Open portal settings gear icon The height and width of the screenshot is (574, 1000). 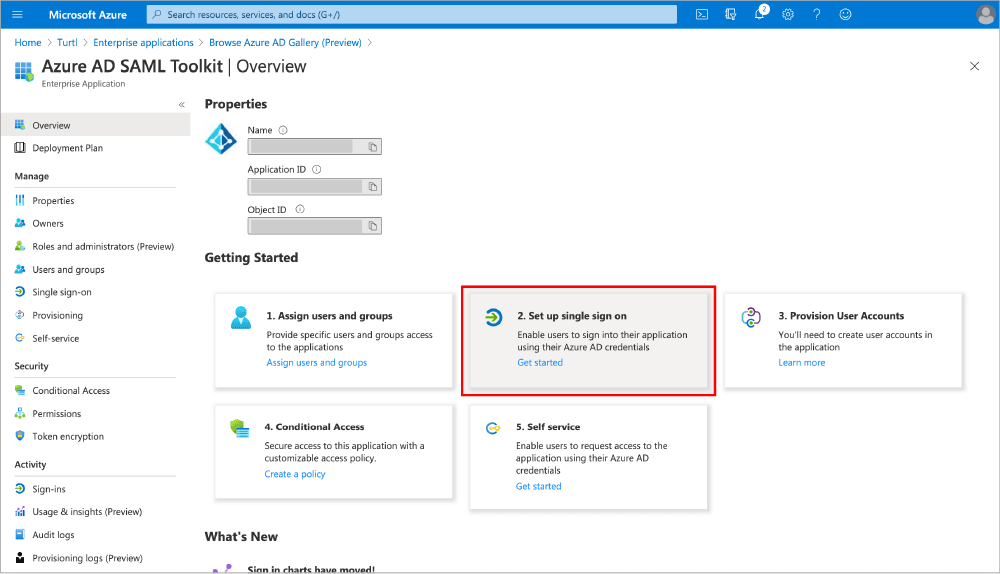[x=788, y=14]
